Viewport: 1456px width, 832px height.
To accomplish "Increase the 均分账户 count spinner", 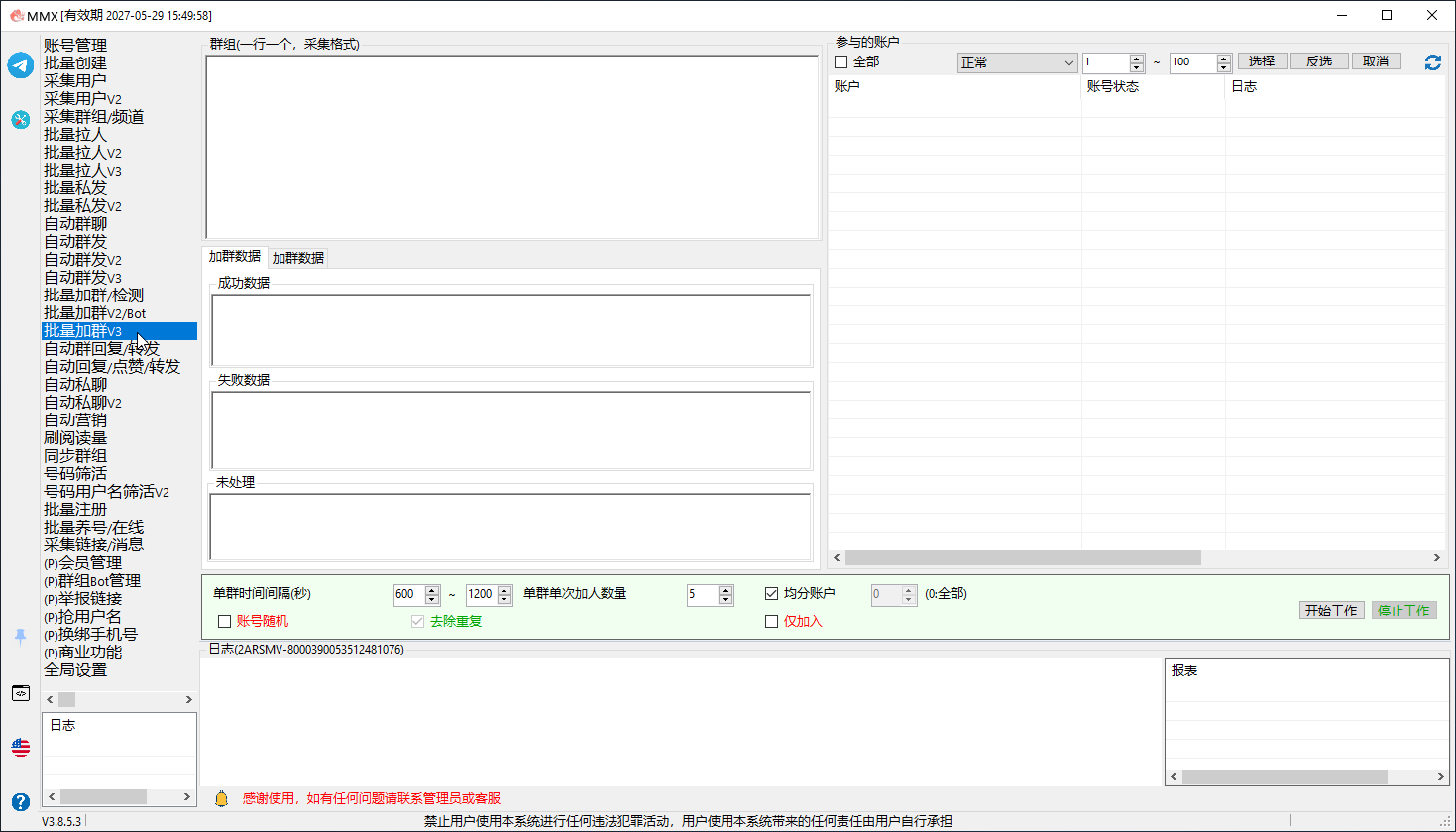I will 908,590.
